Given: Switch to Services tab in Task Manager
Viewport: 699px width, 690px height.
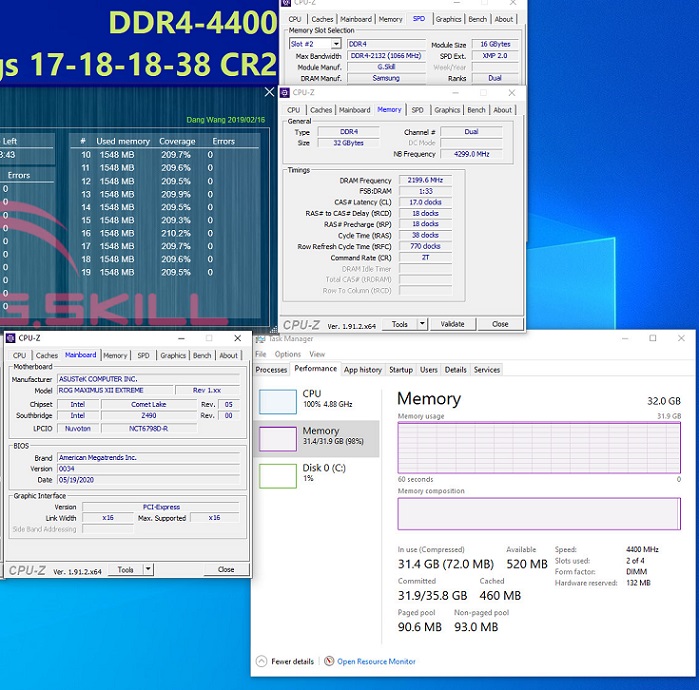Looking at the screenshot, I should (x=487, y=370).
